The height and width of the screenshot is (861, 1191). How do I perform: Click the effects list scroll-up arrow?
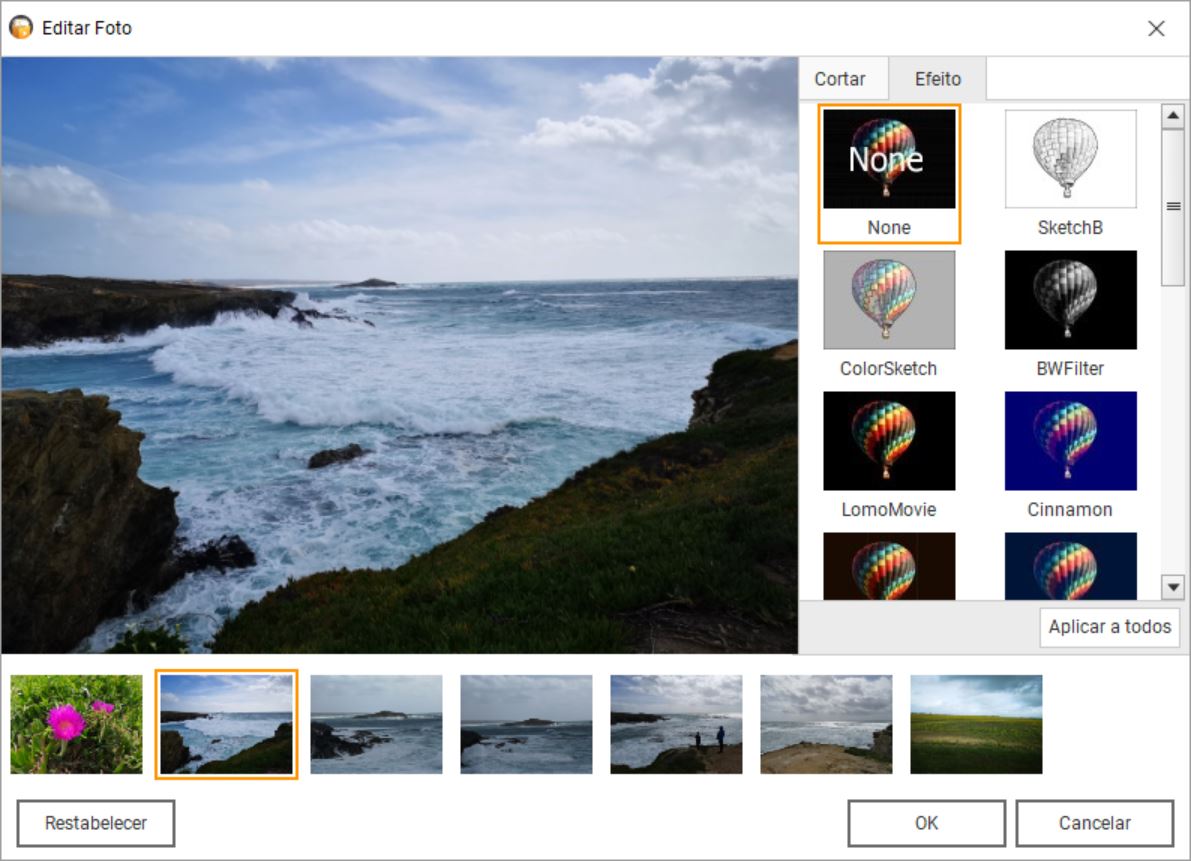tap(1173, 116)
